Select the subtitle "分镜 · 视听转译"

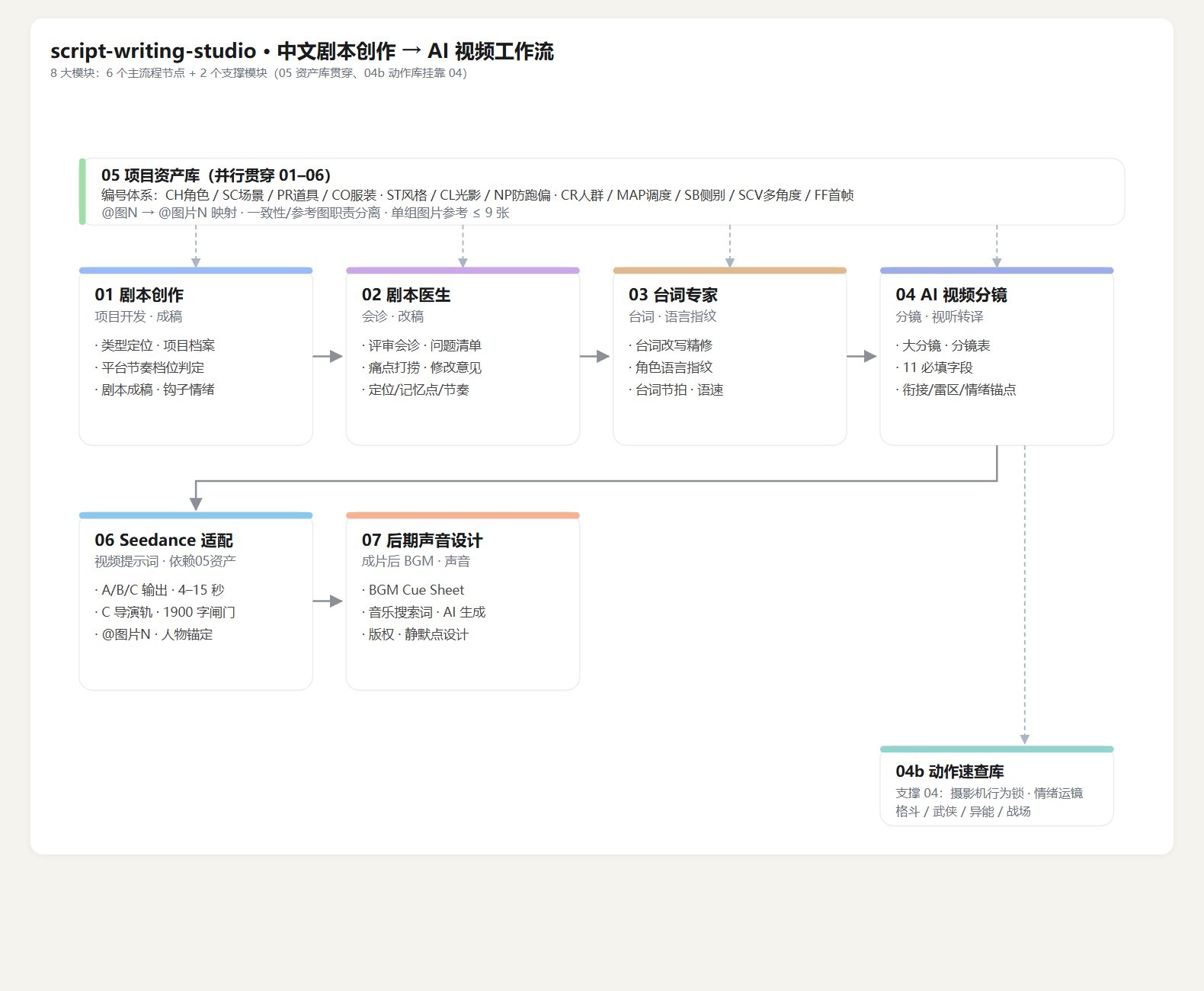point(940,316)
